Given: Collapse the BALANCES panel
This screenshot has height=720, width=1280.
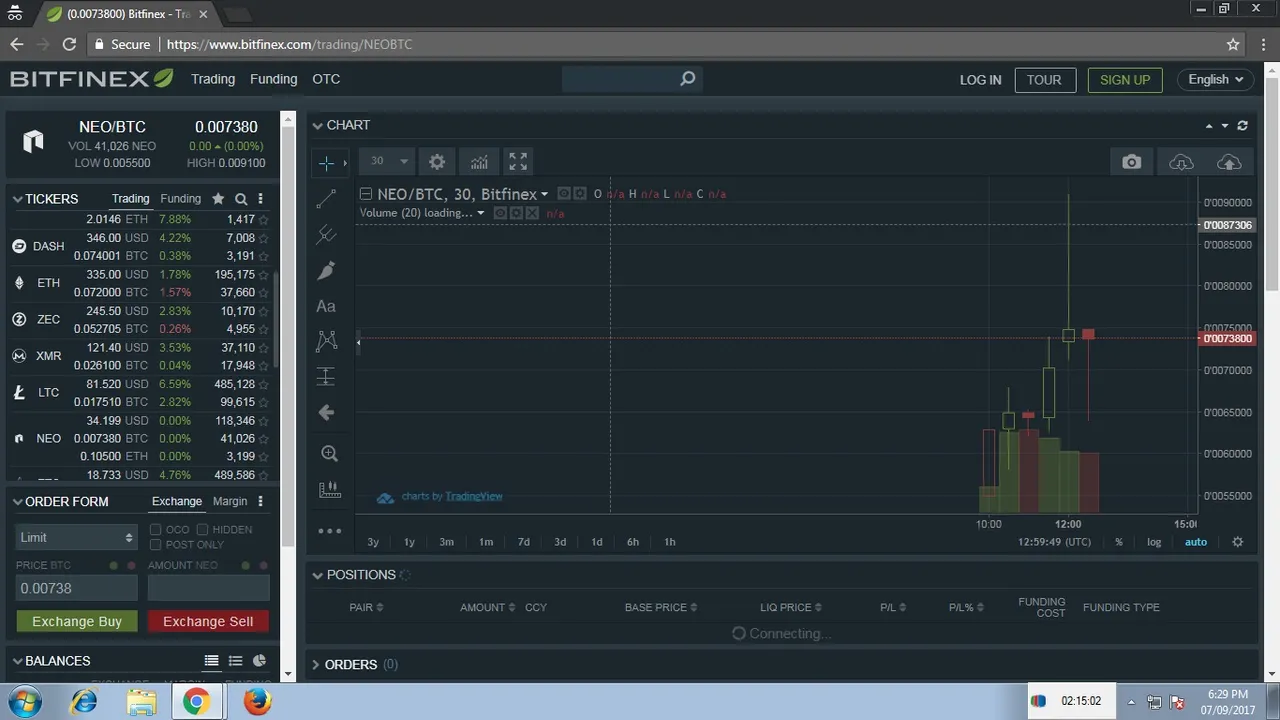Looking at the screenshot, I should [17, 661].
